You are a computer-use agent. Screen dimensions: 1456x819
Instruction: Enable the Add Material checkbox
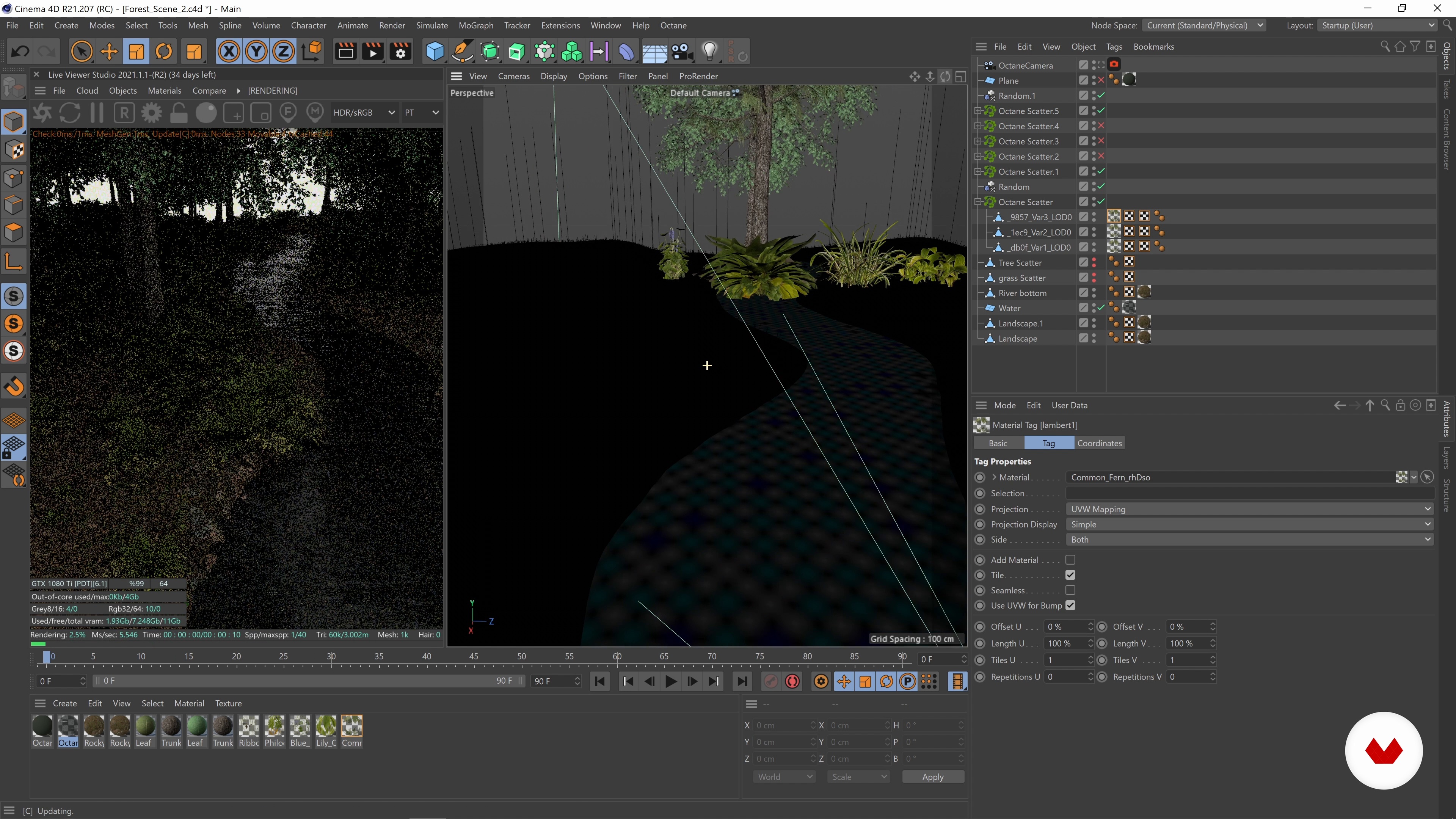tap(1070, 560)
